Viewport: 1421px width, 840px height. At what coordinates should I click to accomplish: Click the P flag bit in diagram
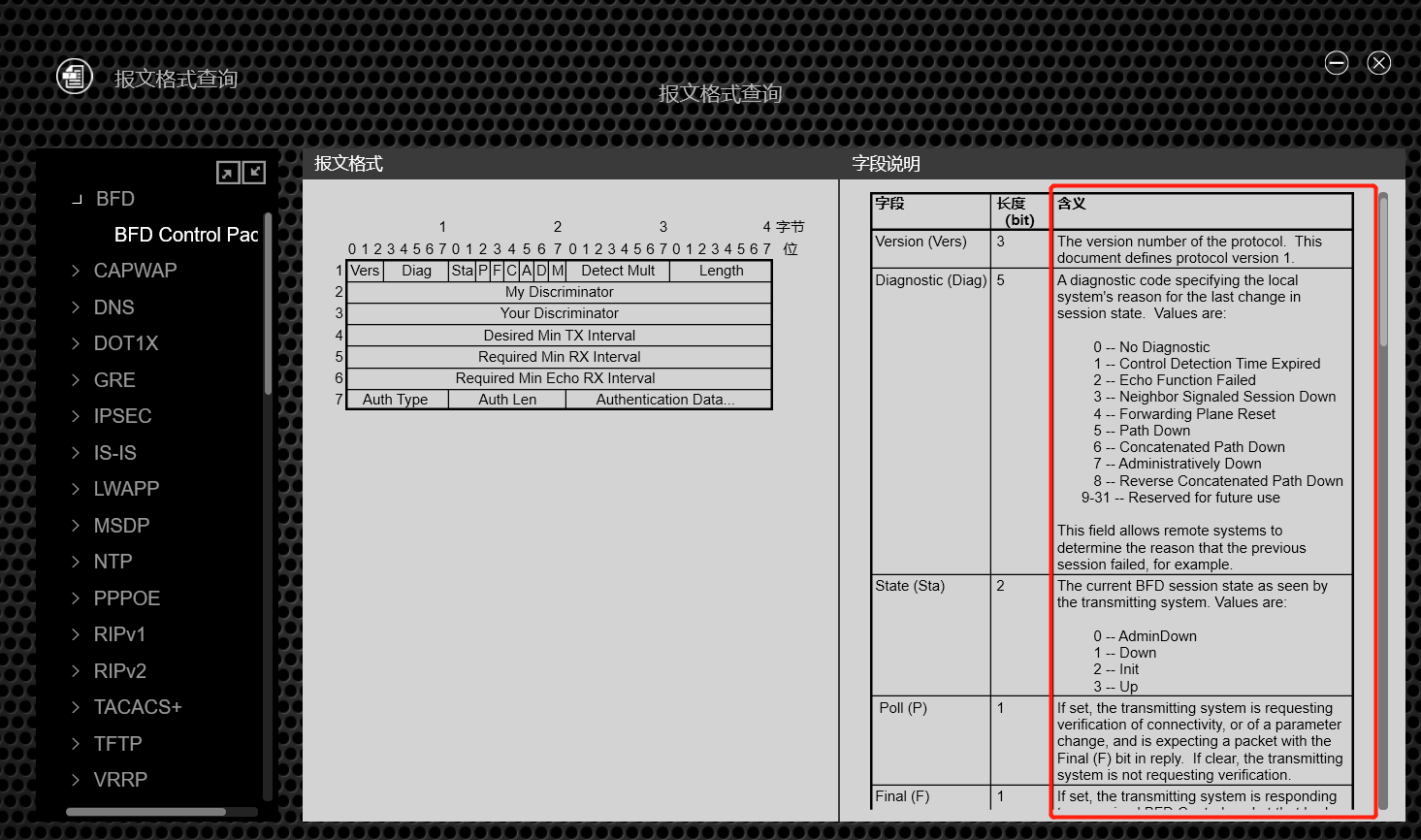483,271
